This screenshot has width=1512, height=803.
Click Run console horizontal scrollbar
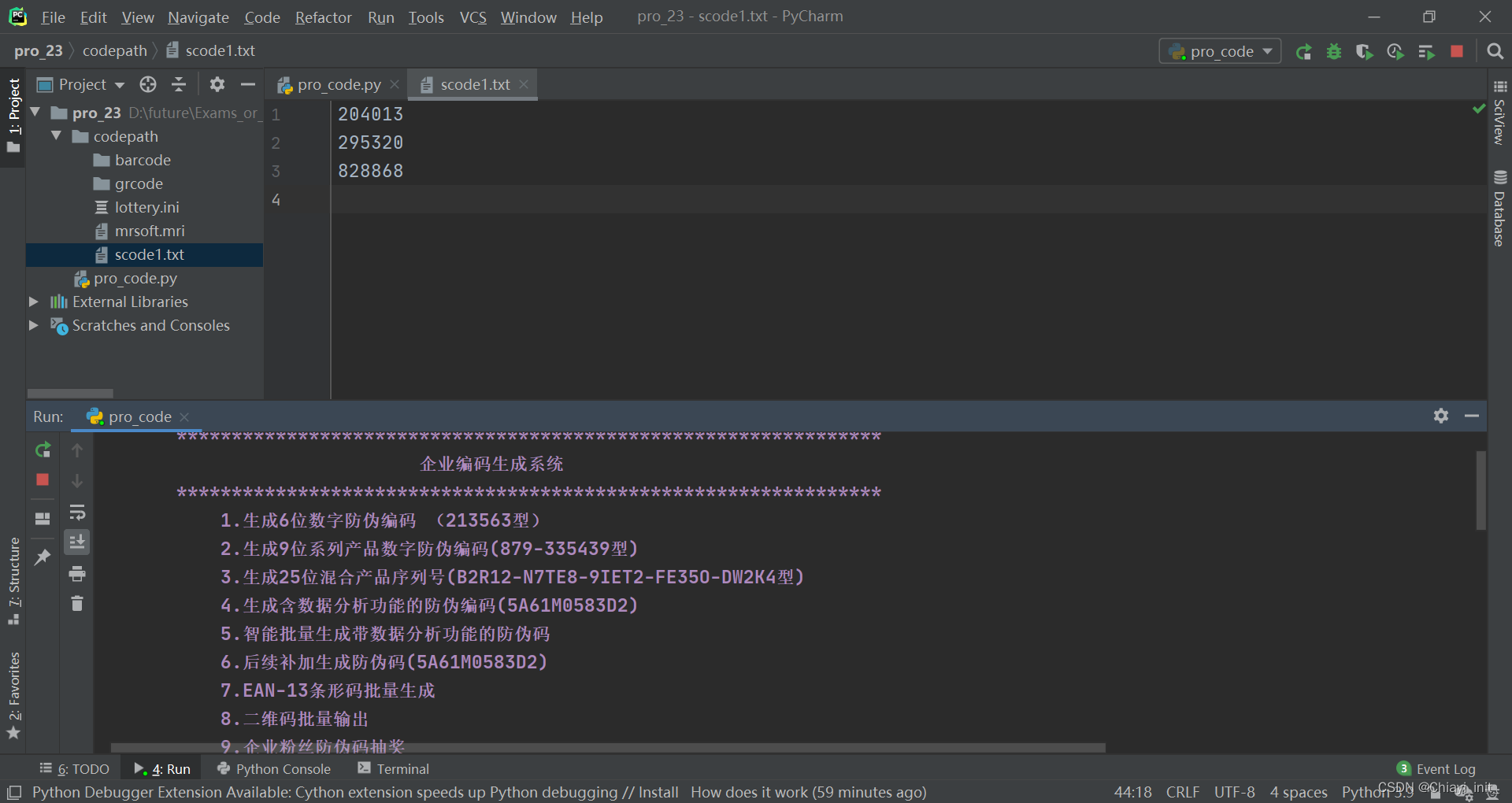point(608,748)
